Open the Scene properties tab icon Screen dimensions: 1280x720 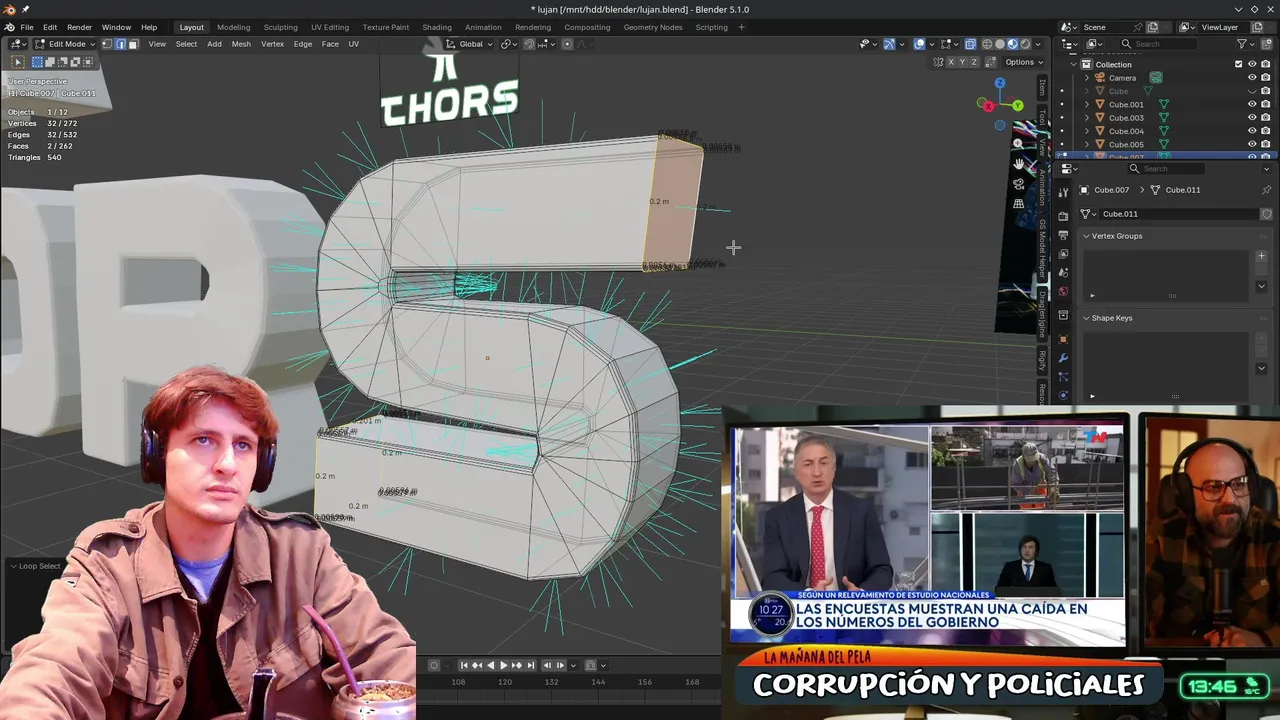coord(1063,272)
